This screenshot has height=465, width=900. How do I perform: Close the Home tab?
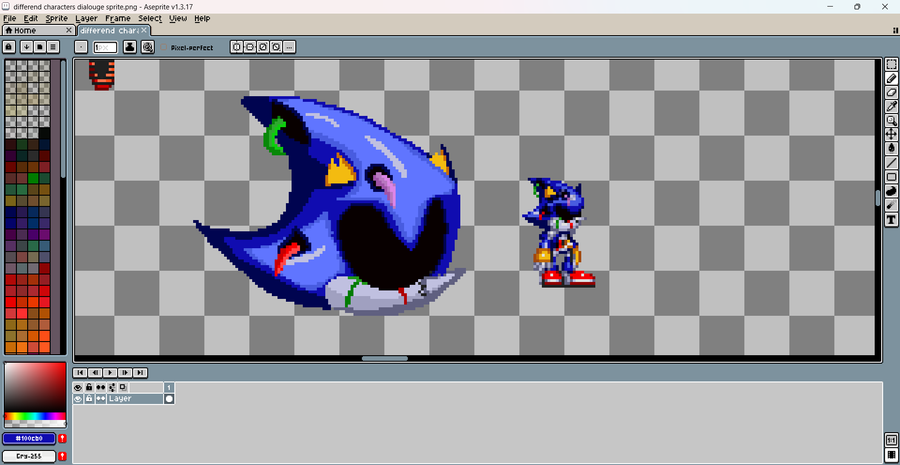click(69, 30)
